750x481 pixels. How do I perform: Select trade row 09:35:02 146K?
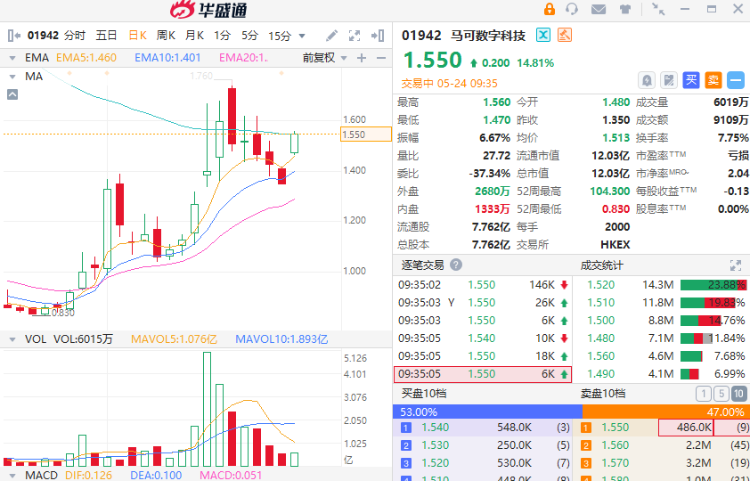[x=483, y=285]
